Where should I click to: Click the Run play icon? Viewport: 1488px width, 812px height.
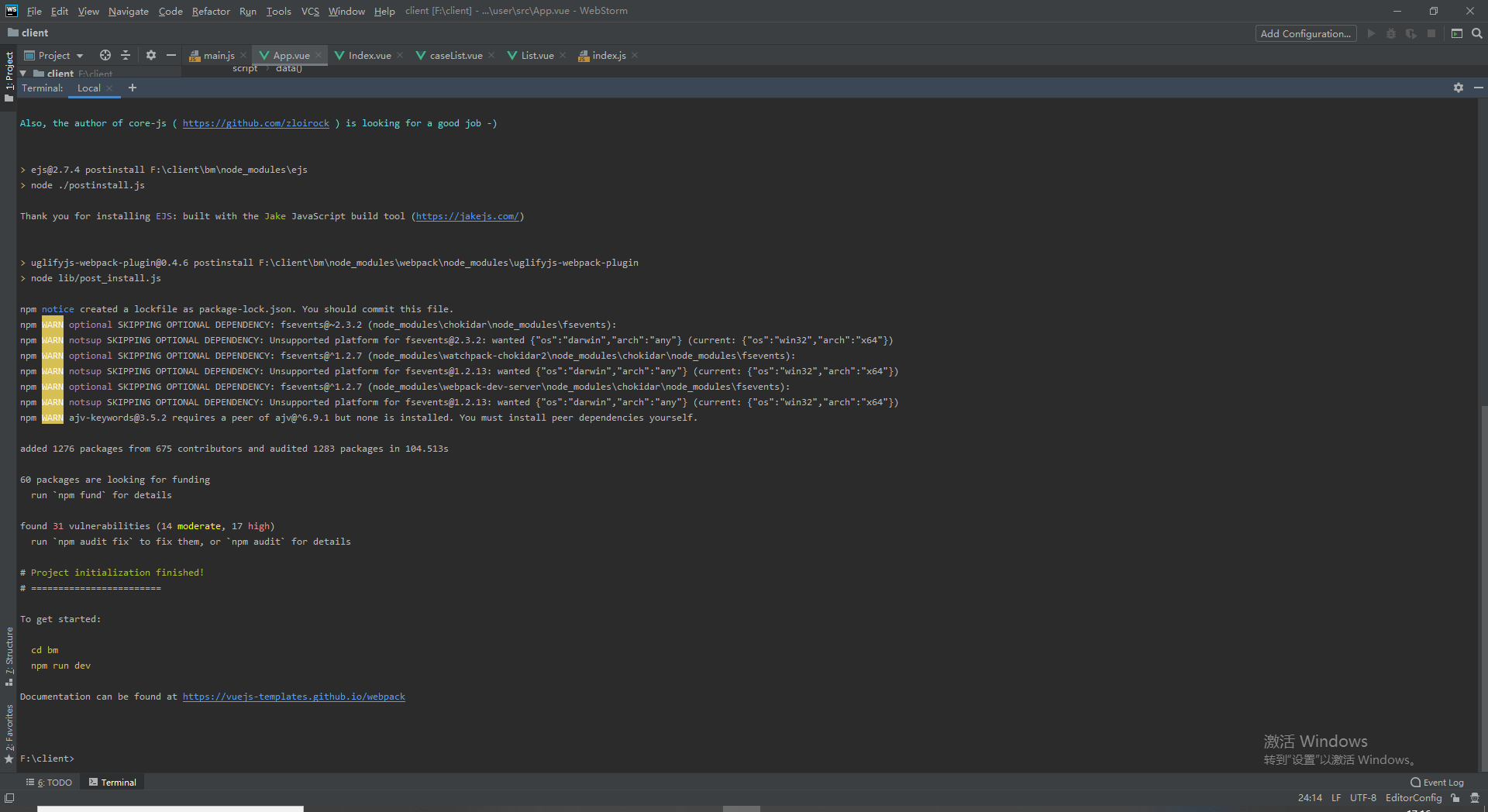coord(1371,33)
